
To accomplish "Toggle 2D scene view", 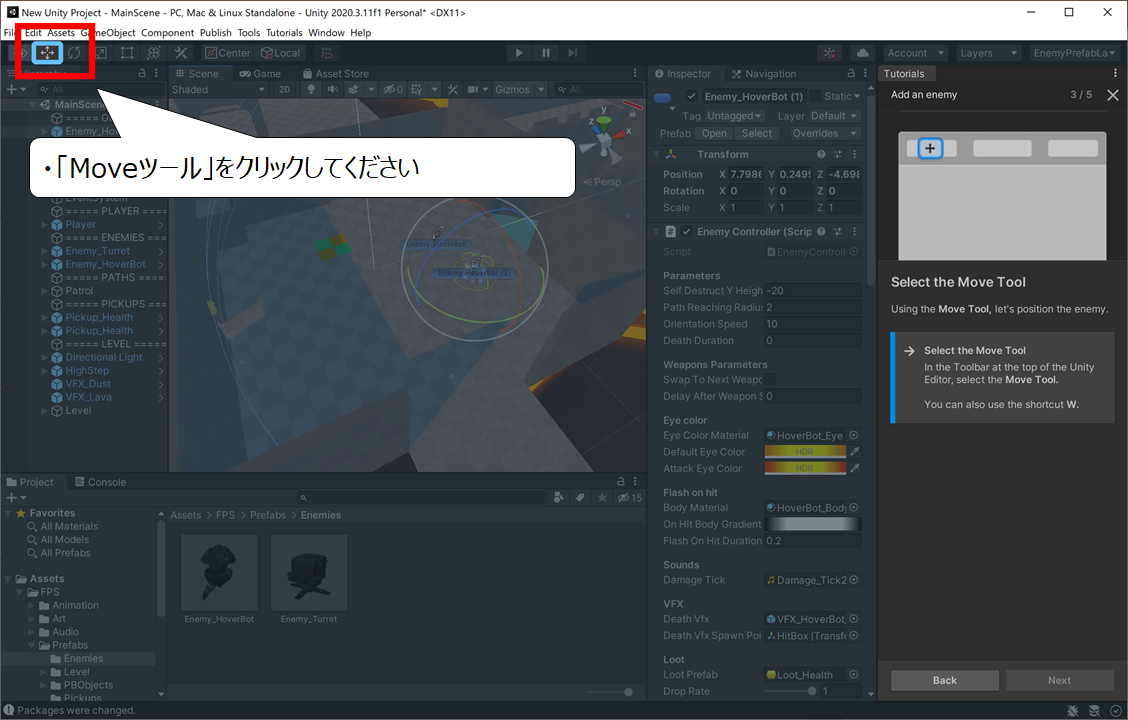I will 285,89.
